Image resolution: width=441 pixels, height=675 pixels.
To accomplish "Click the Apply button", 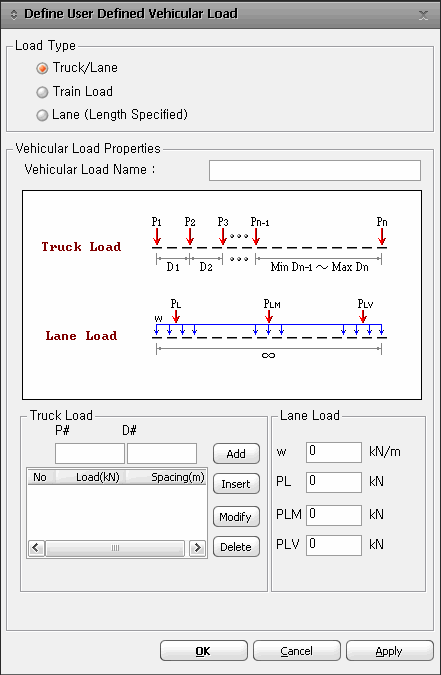I will tap(390, 650).
